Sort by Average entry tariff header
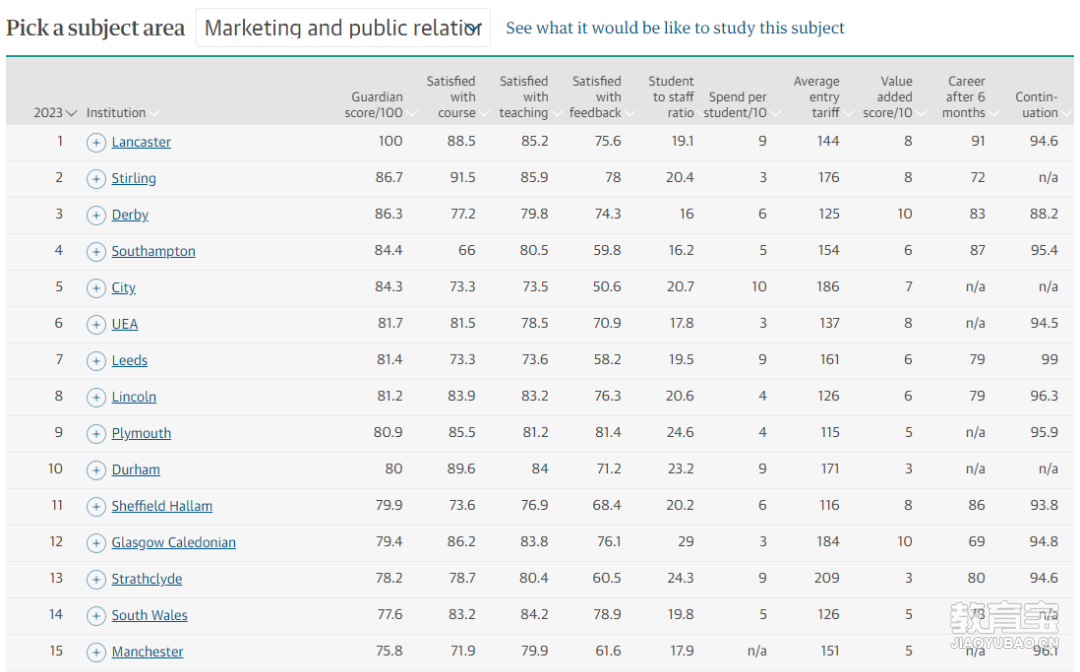Image resolution: width=1080 pixels, height=672 pixels. coord(822,97)
